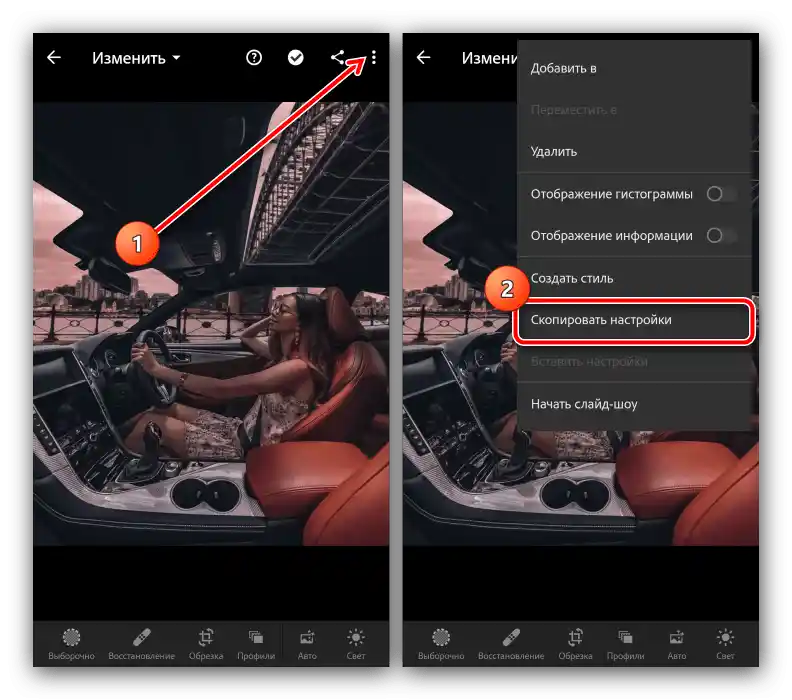Choose Добавить в menu item
Image resolution: width=792 pixels, height=700 pixels.
634,68
